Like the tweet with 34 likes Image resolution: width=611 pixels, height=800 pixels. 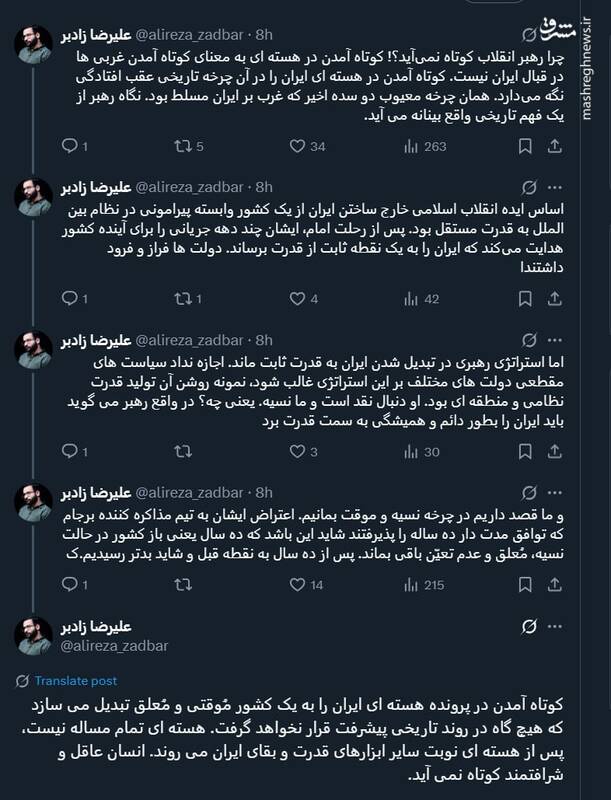[x=296, y=147]
